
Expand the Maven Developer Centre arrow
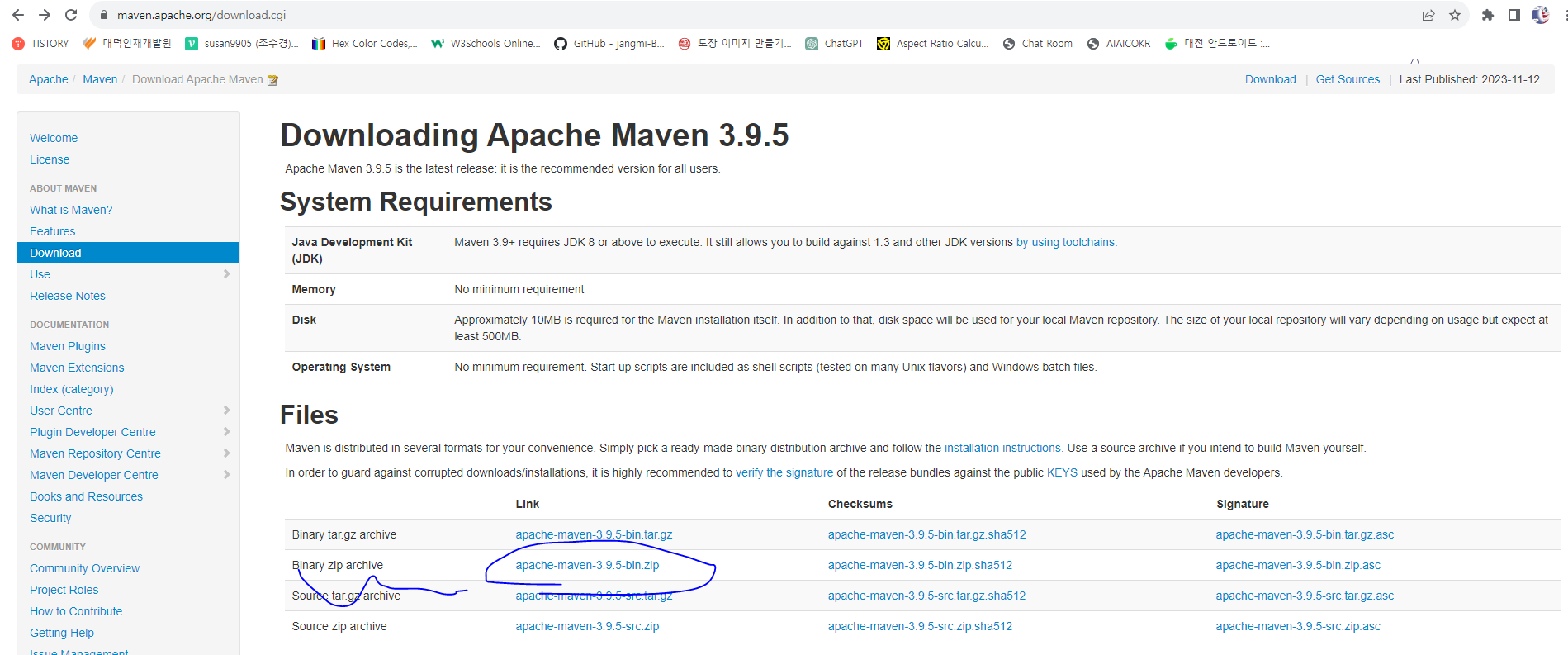226,475
